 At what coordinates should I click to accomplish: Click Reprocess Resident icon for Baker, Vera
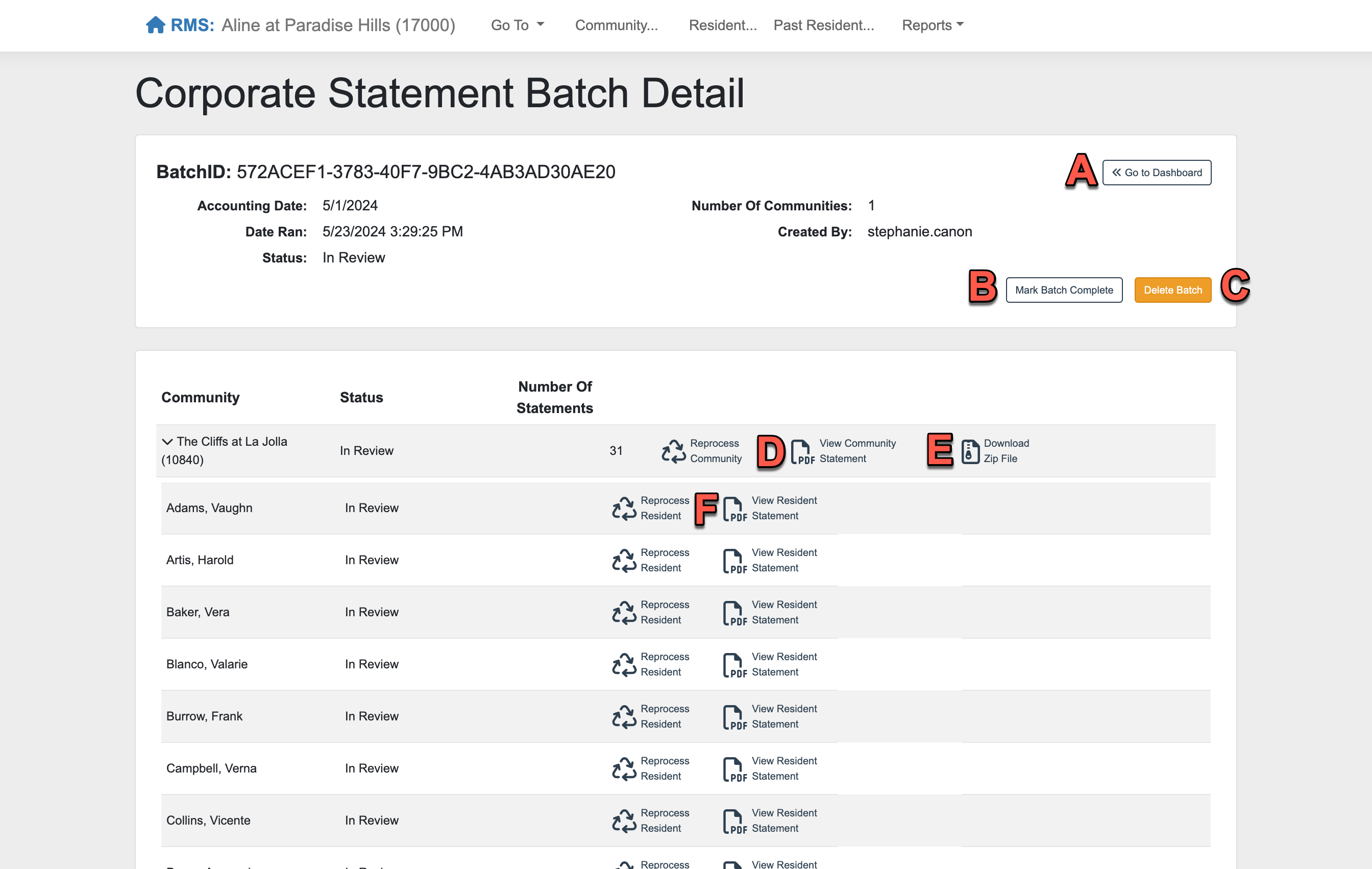(x=624, y=613)
